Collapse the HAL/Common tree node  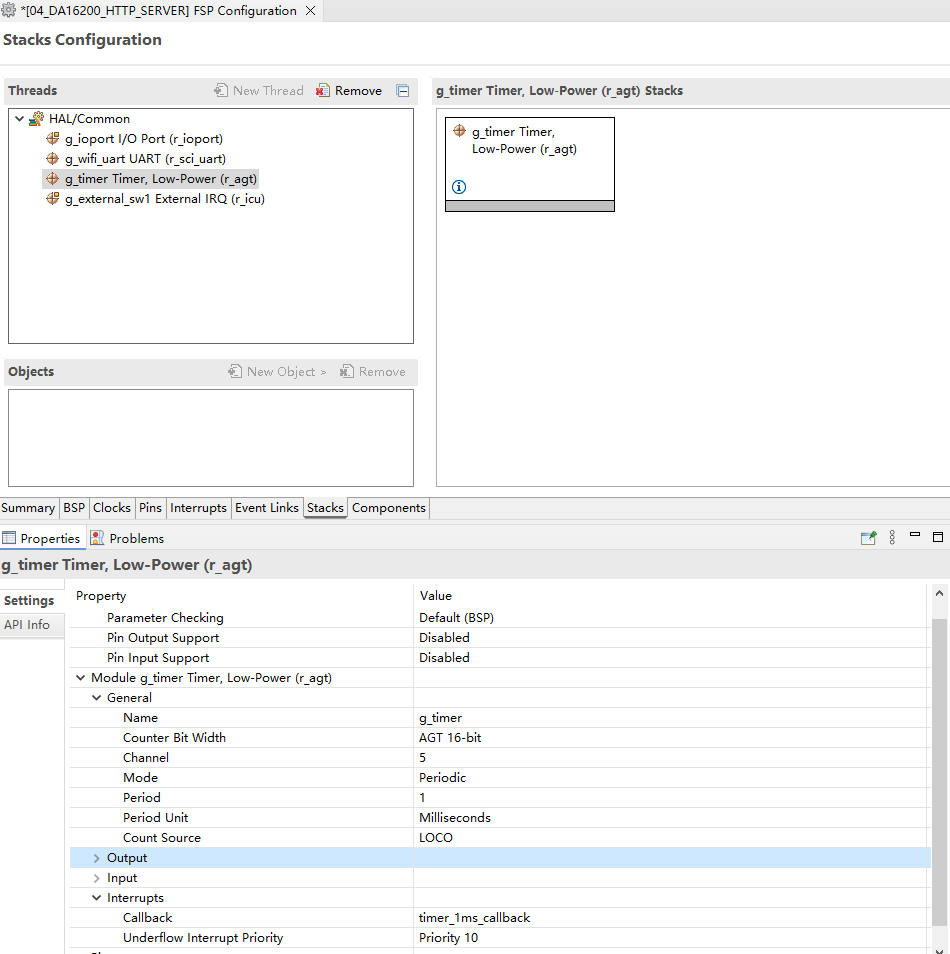19,119
